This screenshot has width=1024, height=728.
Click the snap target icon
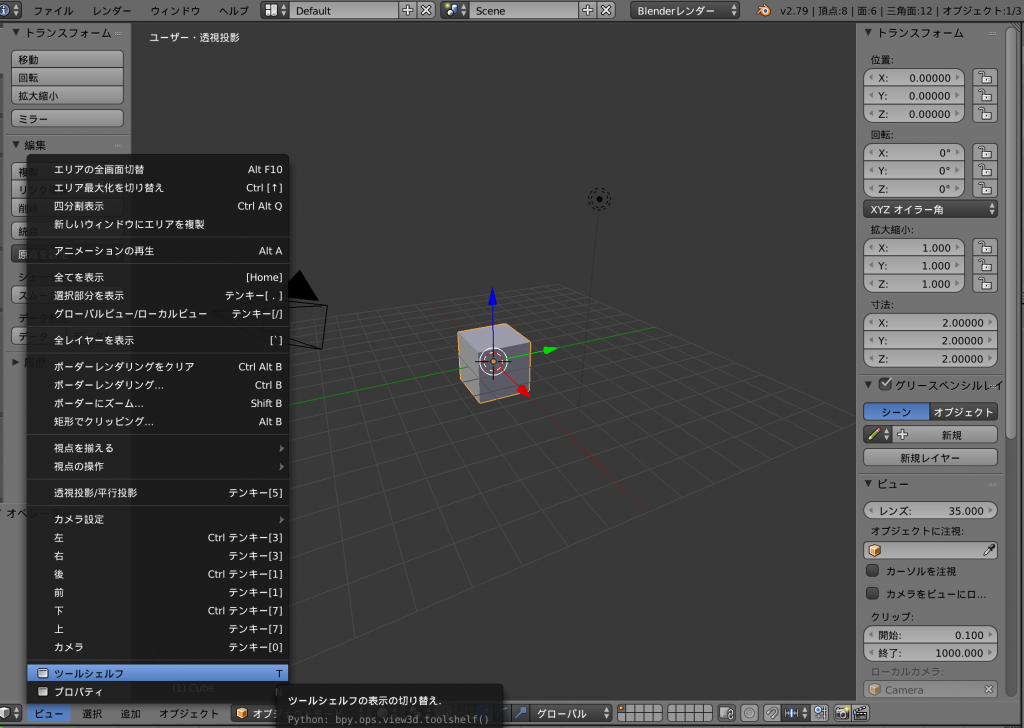(x=820, y=713)
